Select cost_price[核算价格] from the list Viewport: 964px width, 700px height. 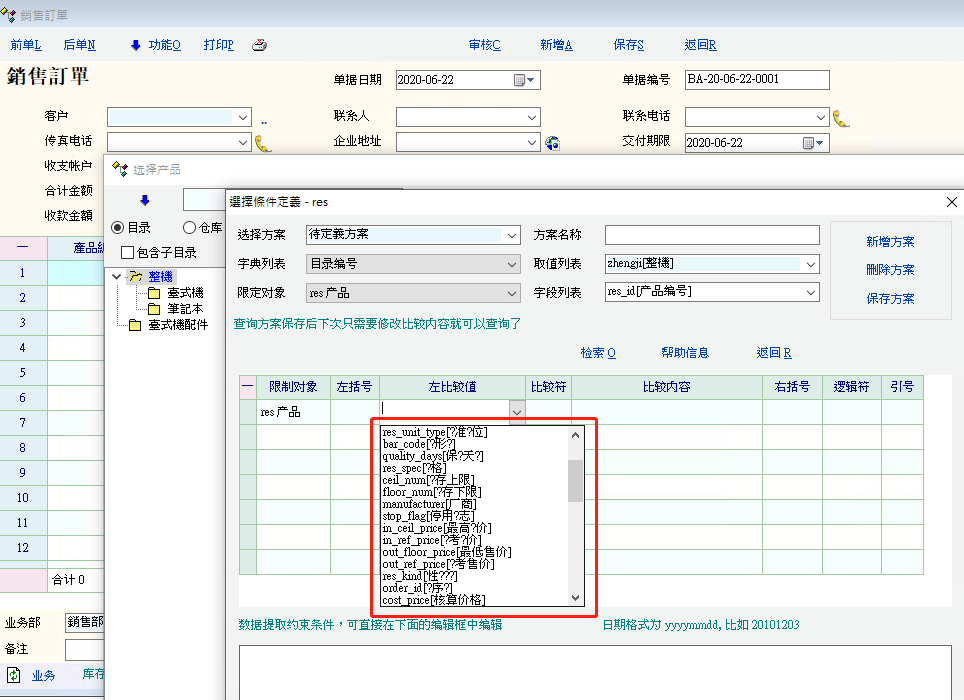click(x=434, y=600)
